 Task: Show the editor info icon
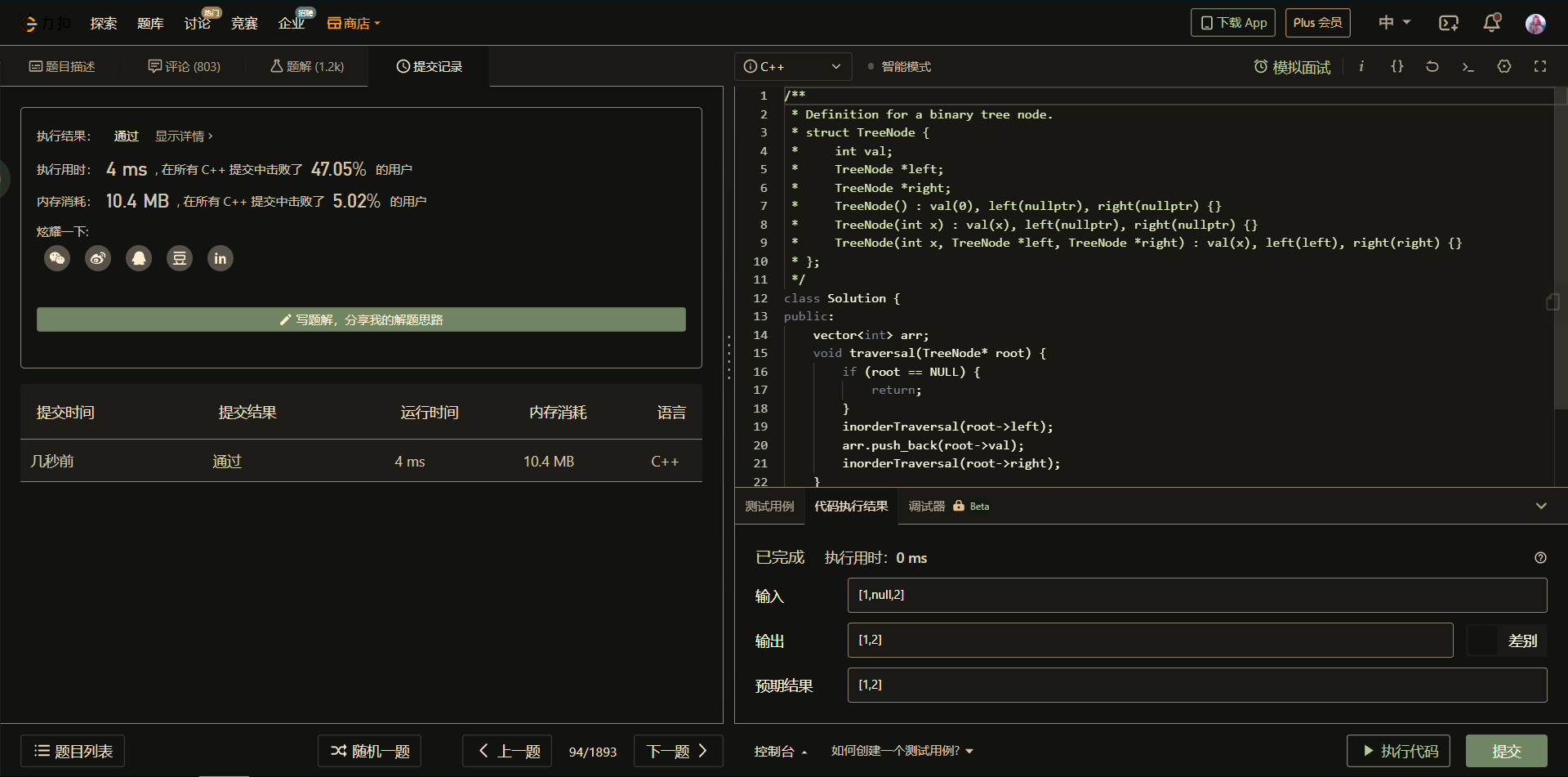pyautogui.click(x=1361, y=66)
